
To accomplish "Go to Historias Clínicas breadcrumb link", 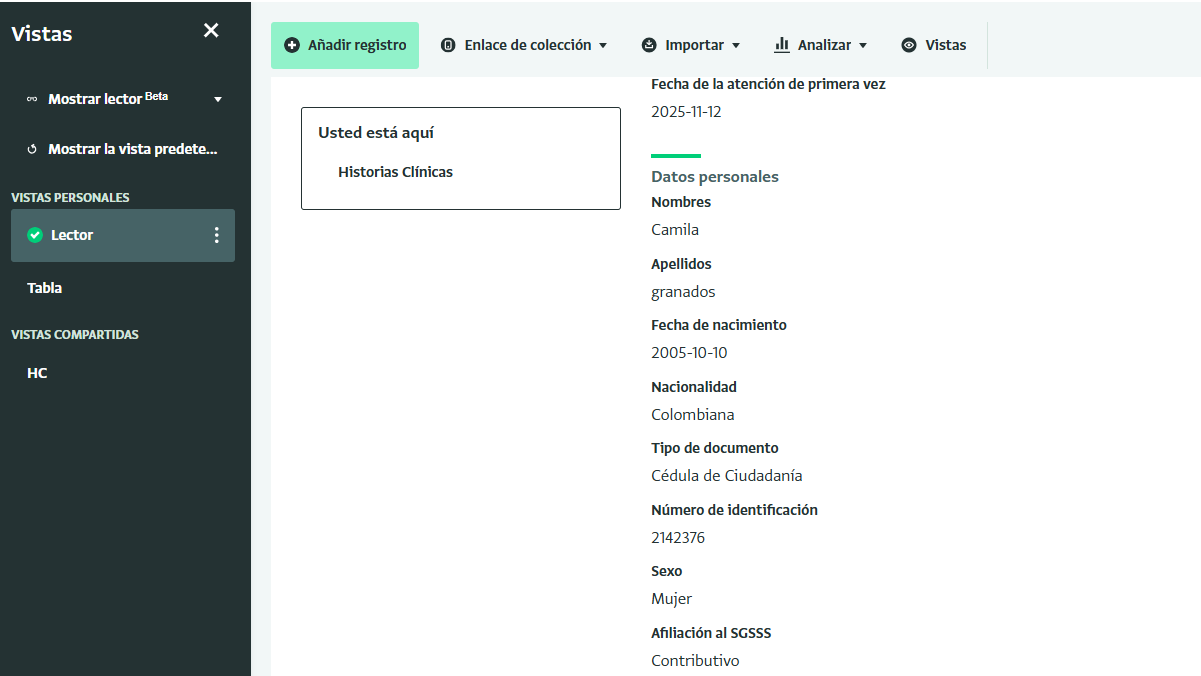I will click(x=395, y=172).
